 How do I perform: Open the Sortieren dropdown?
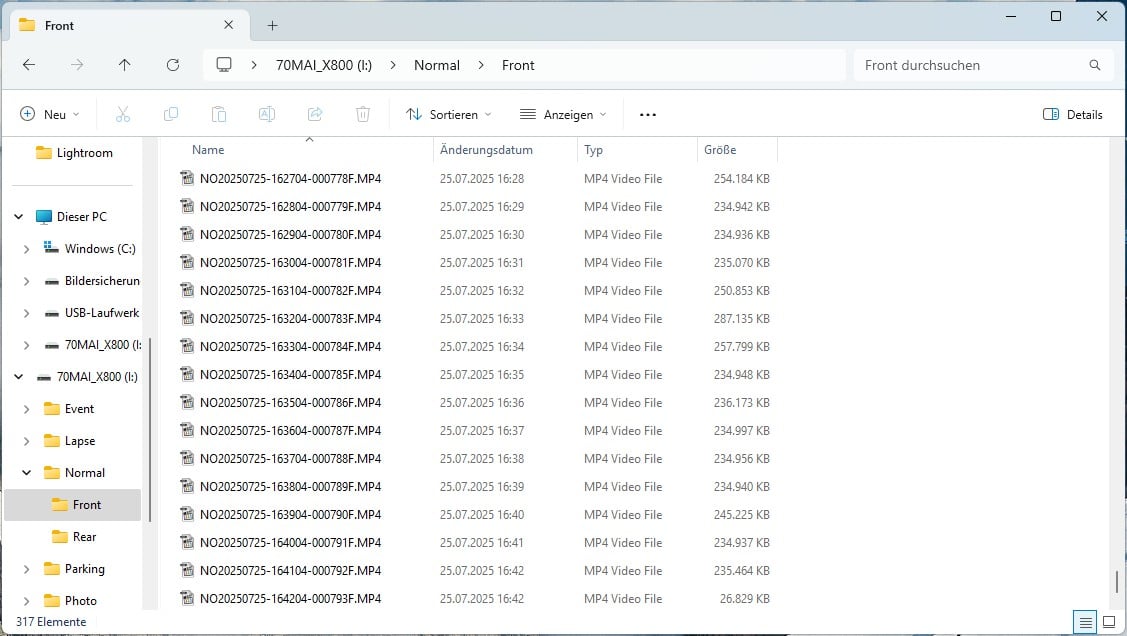449,115
